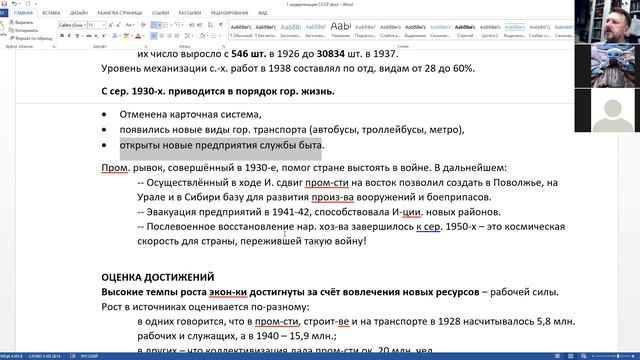Open the Font dialog launcher
This screenshot has height=360, width=640.
(x=146, y=47)
